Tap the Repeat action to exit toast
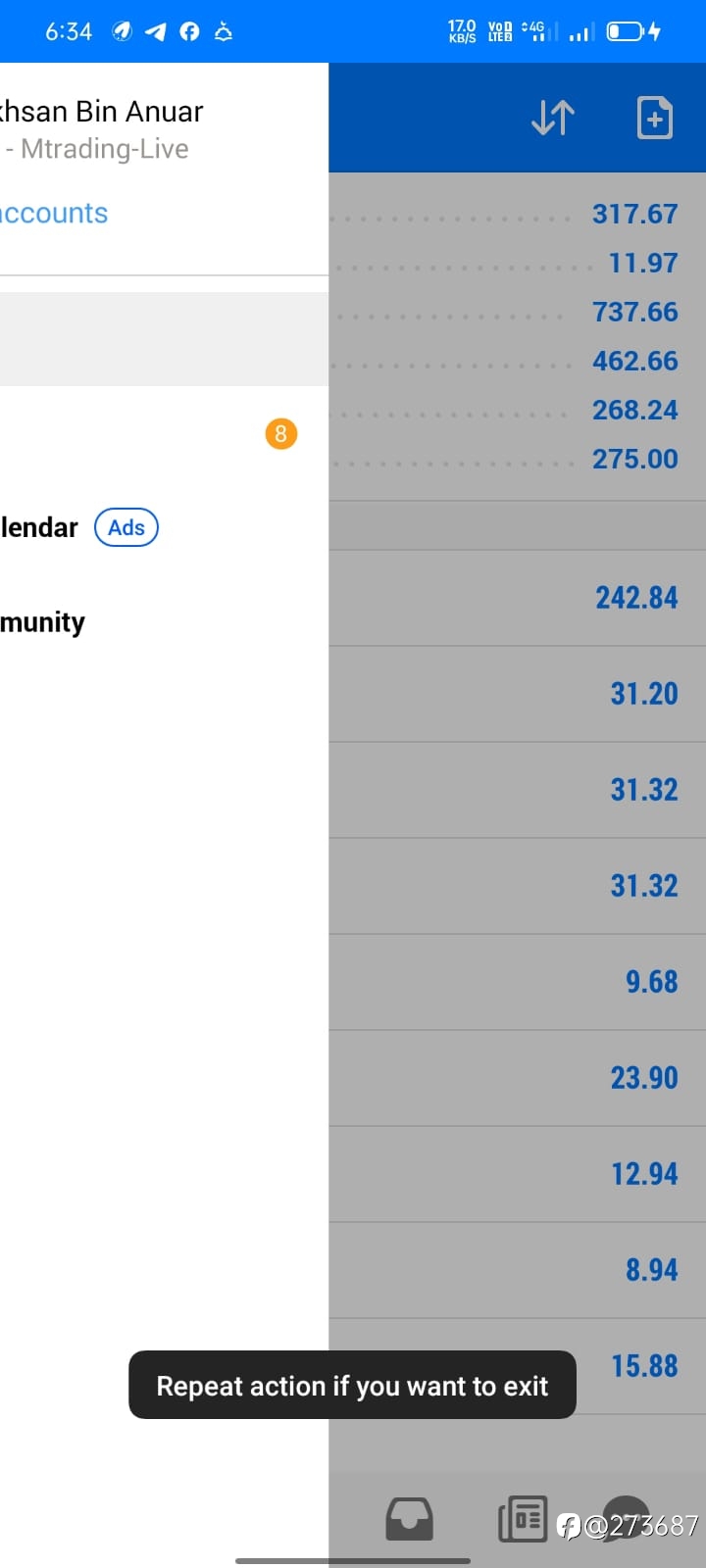Image resolution: width=706 pixels, height=1568 pixels. (x=352, y=1385)
